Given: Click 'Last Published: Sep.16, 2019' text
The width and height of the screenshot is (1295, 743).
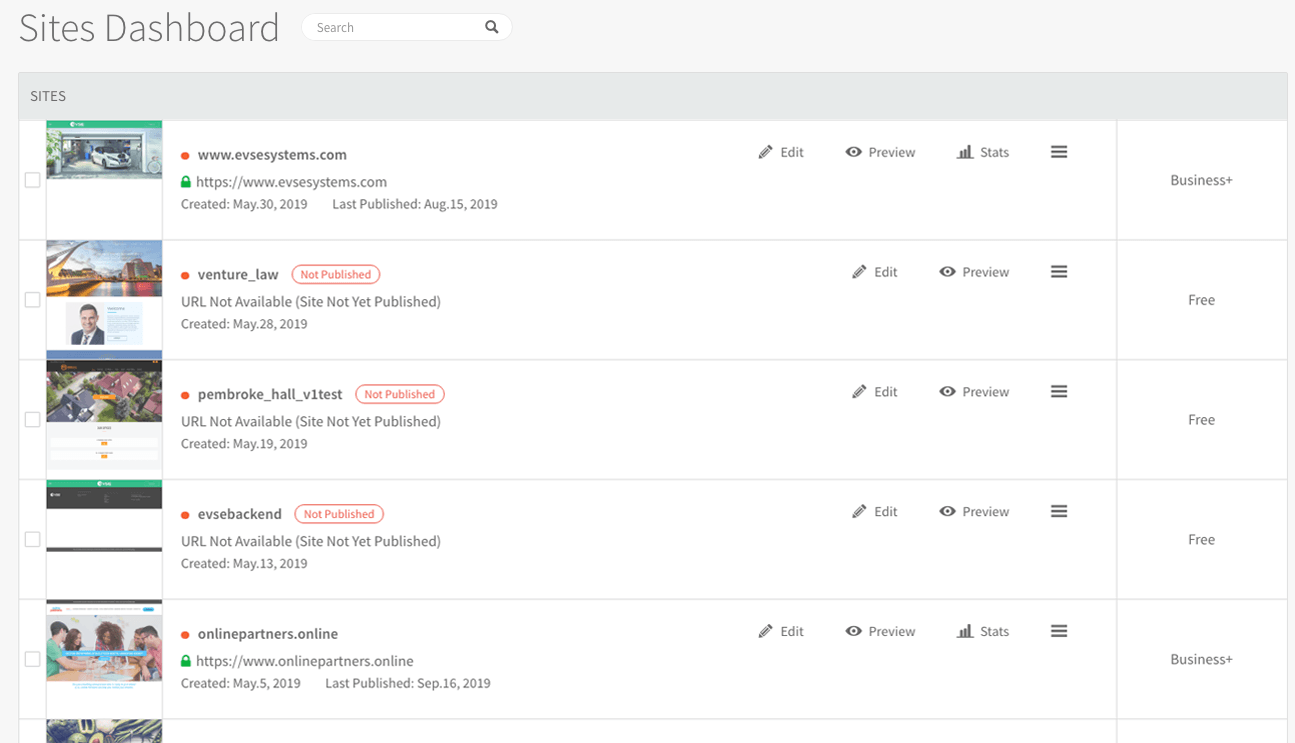Looking at the screenshot, I should click(x=408, y=684).
